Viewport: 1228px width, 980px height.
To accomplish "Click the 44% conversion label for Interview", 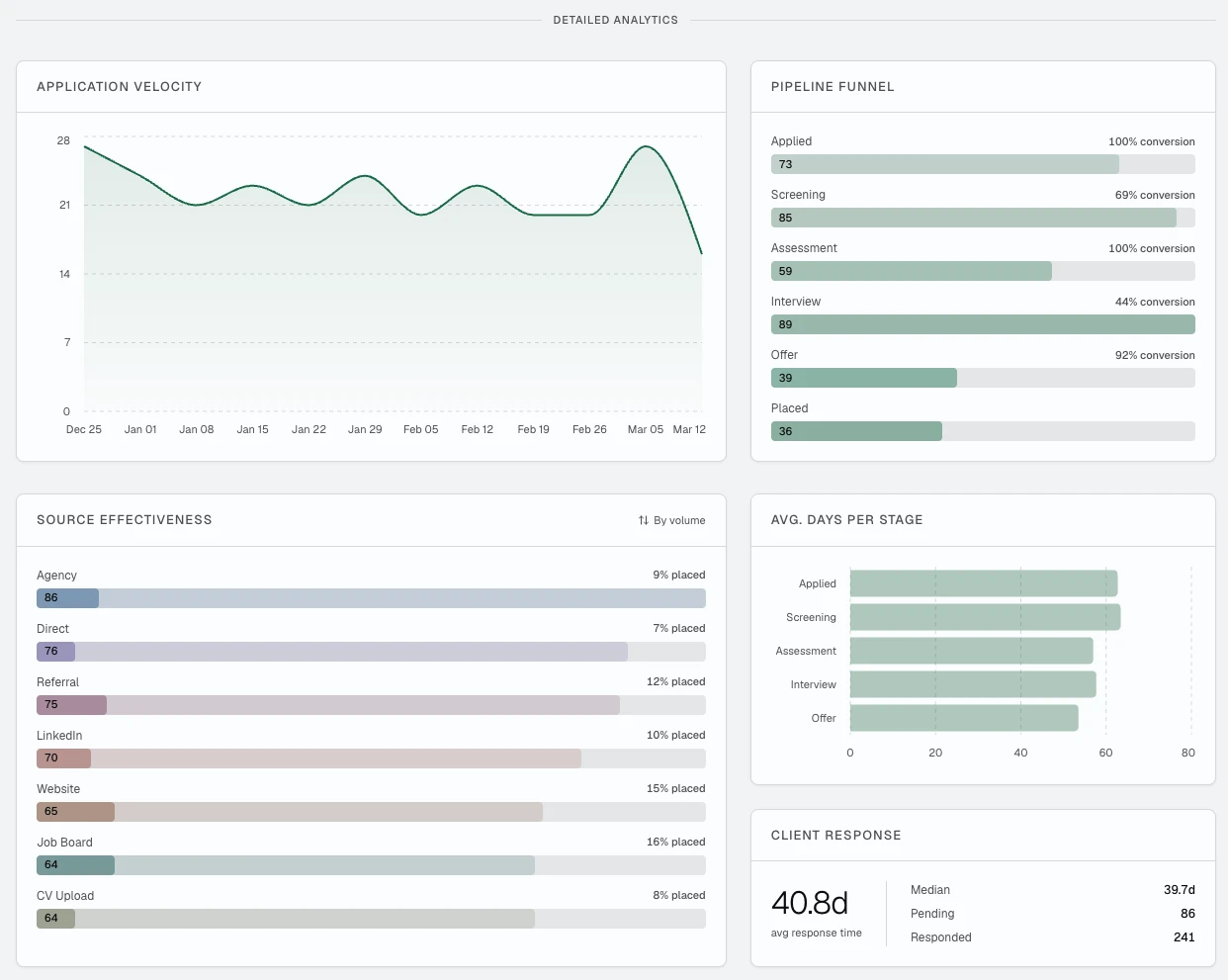I will [x=1154, y=302].
